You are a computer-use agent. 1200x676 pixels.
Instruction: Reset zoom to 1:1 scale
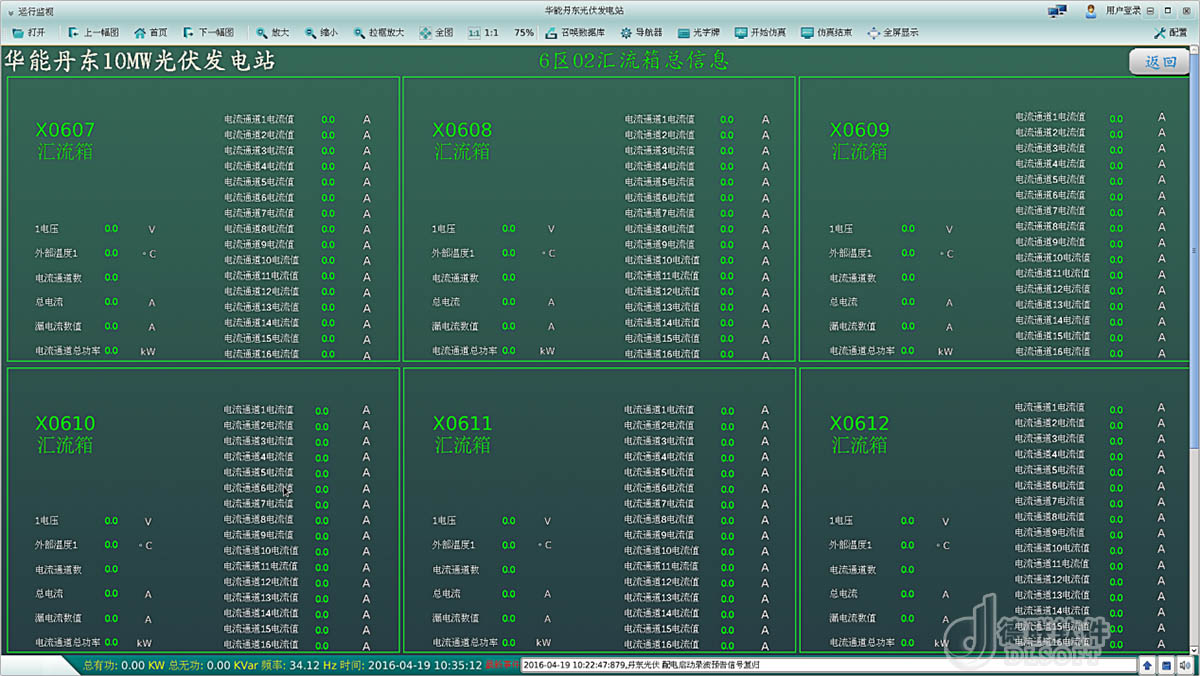pyautogui.click(x=484, y=33)
